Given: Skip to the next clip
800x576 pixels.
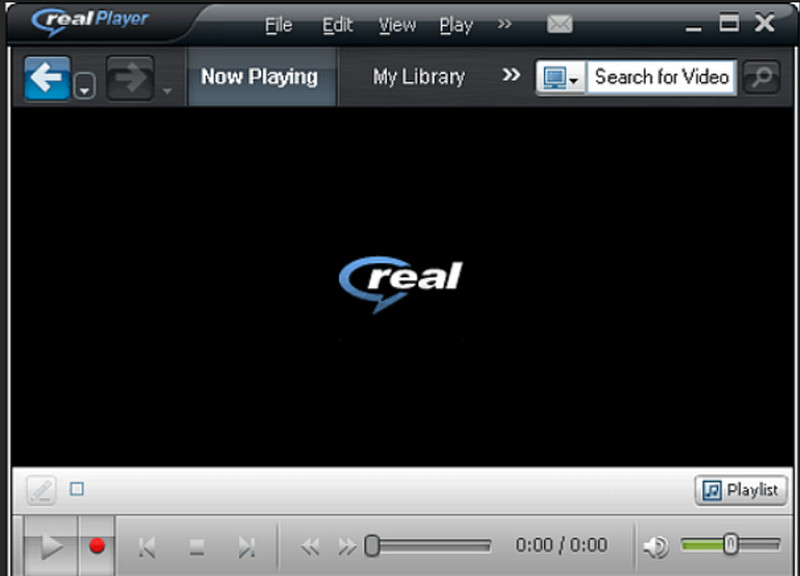Looking at the screenshot, I should (247, 547).
